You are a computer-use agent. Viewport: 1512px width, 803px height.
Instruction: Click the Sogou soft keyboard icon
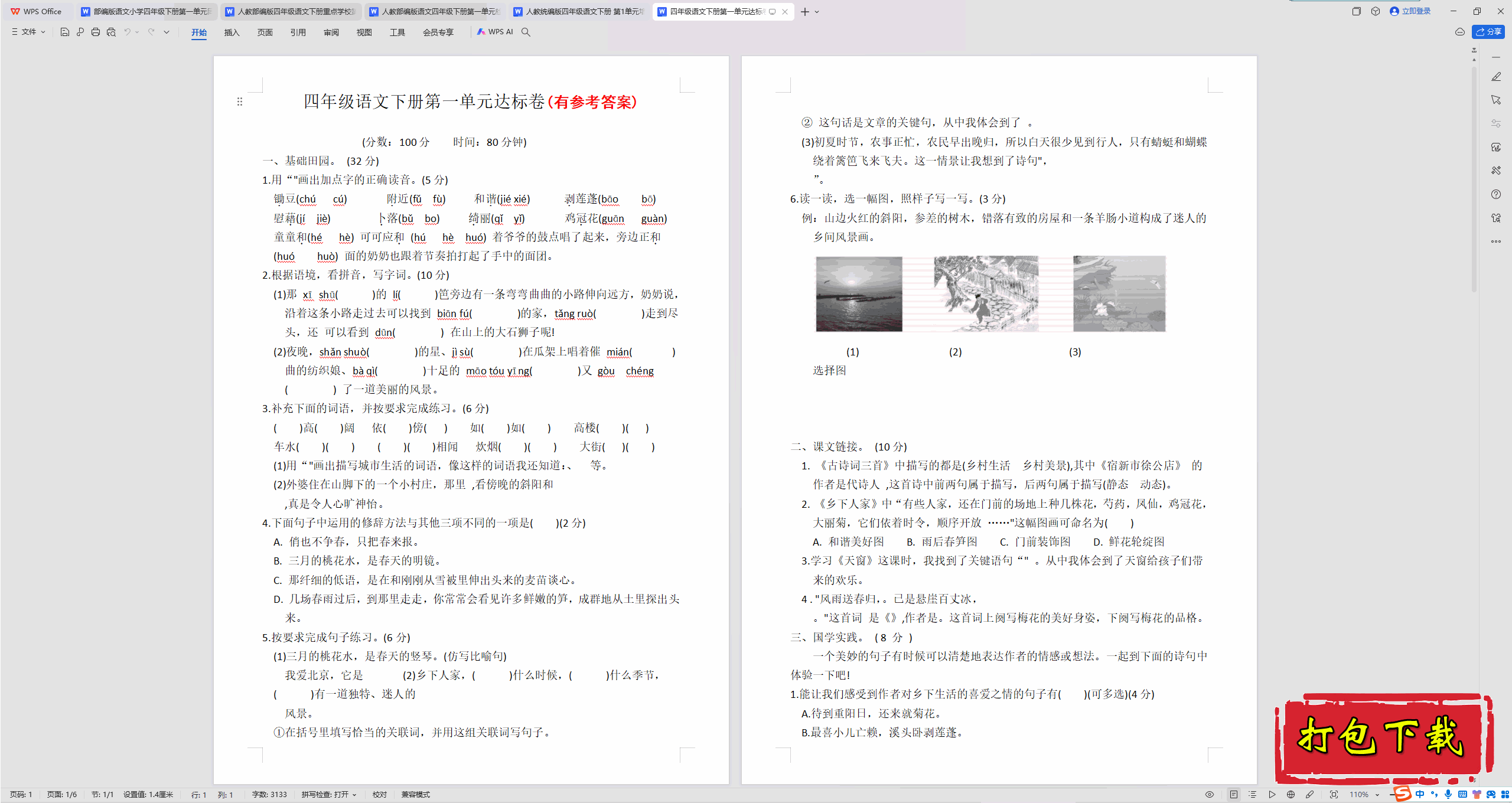[1462, 794]
